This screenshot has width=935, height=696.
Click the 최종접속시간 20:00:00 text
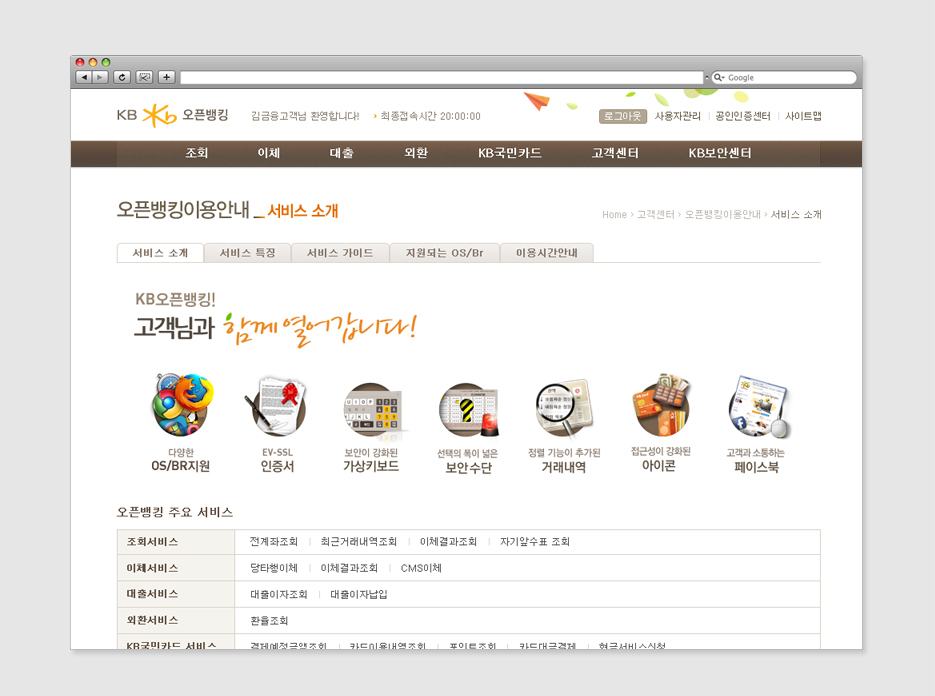pos(431,116)
